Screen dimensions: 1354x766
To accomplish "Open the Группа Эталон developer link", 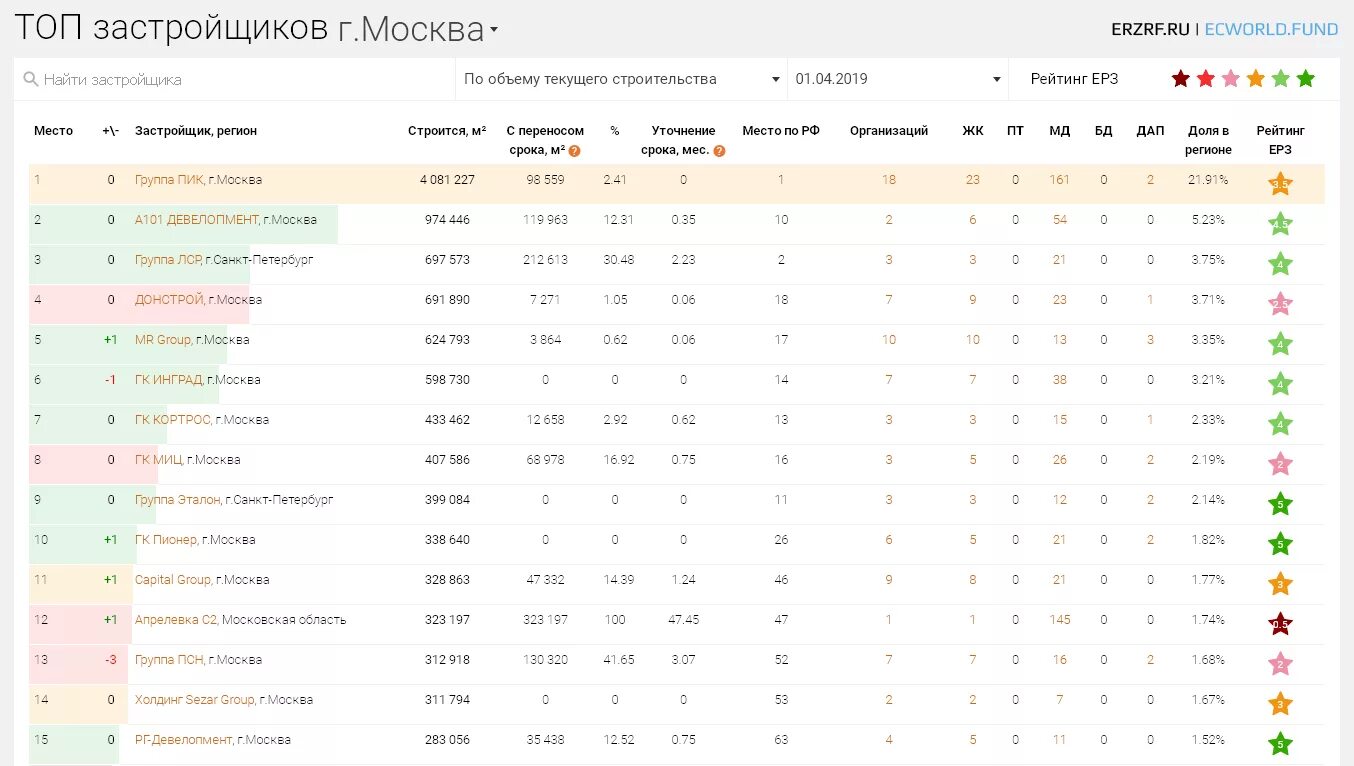I will tap(177, 500).
